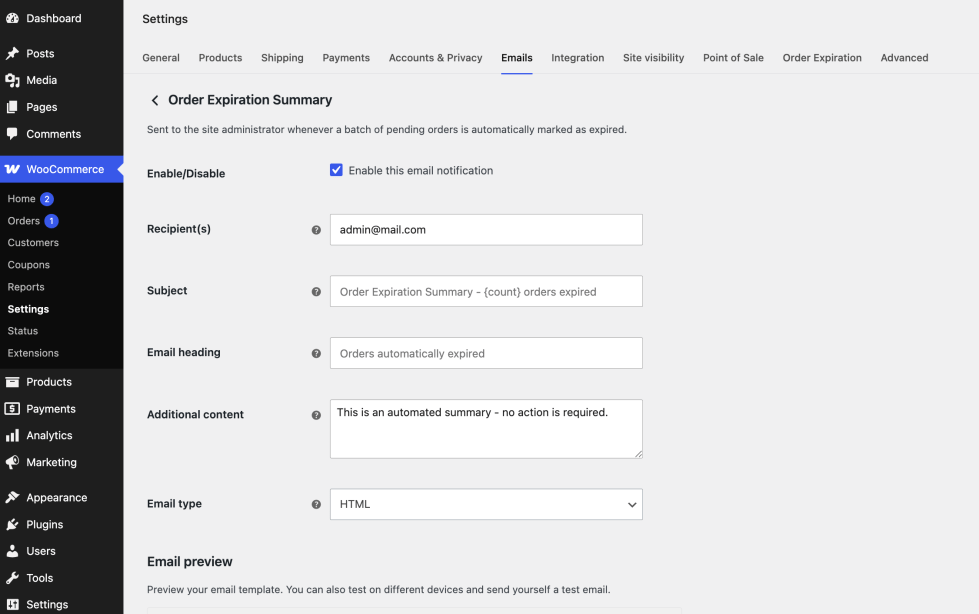Image resolution: width=979 pixels, height=614 pixels.
Task: Open the General settings tab
Action: [x=160, y=57]
